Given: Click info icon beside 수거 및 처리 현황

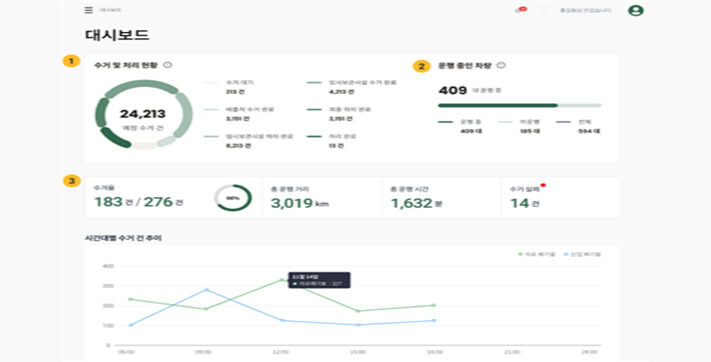Looking at the screenshot, I should [x=167, y=65].
